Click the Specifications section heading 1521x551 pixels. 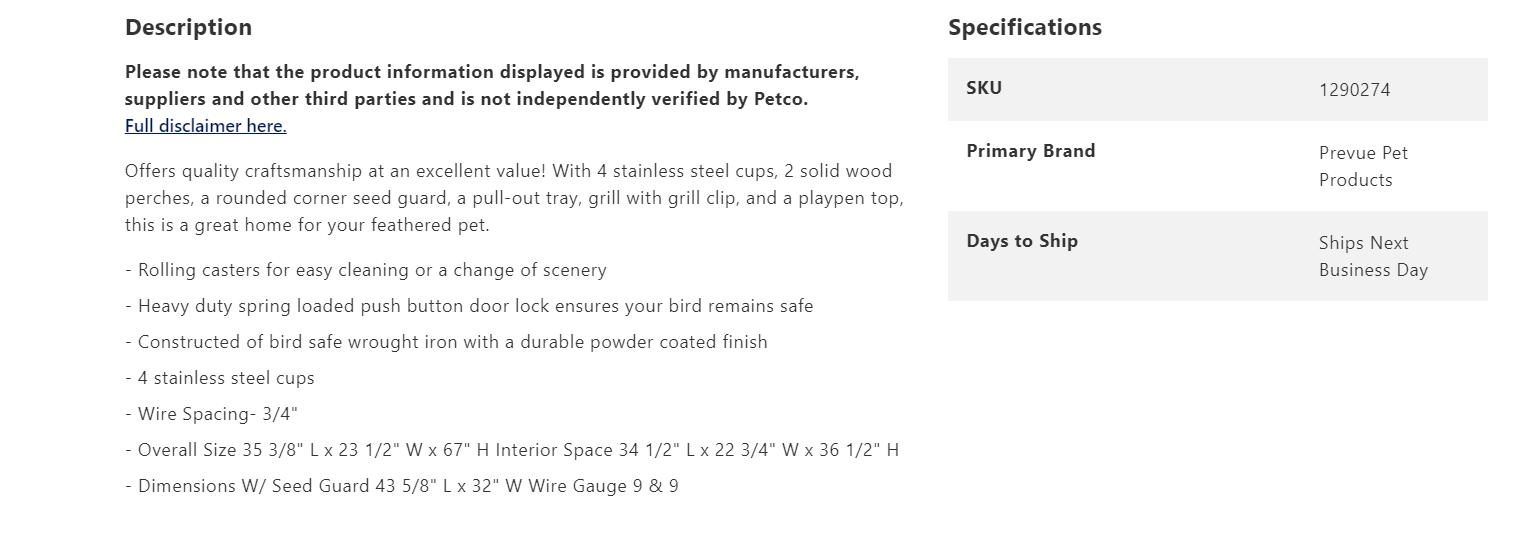tap(1024, 27)
